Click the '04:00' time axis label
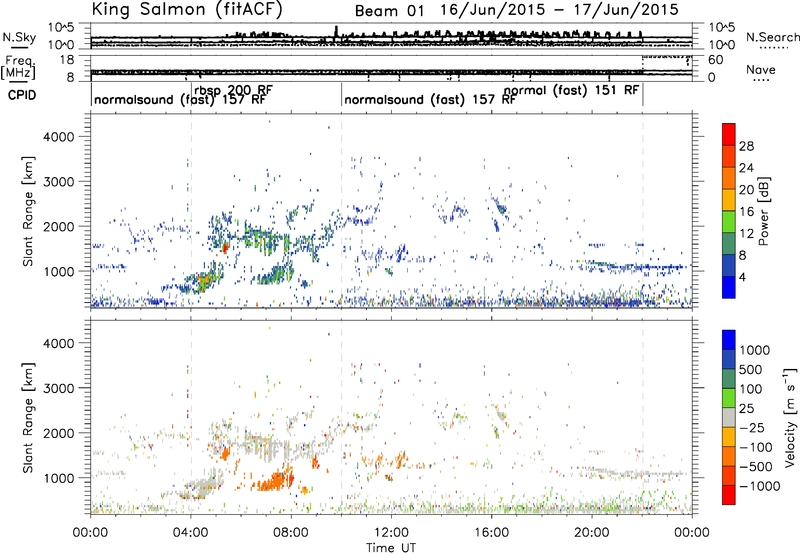This screenshot has height=554, width=800. pos(190,533)
